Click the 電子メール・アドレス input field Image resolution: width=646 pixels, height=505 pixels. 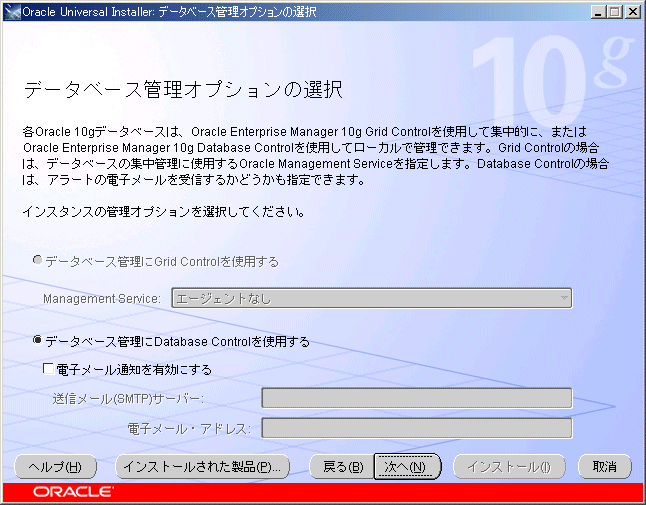[417, 428]
